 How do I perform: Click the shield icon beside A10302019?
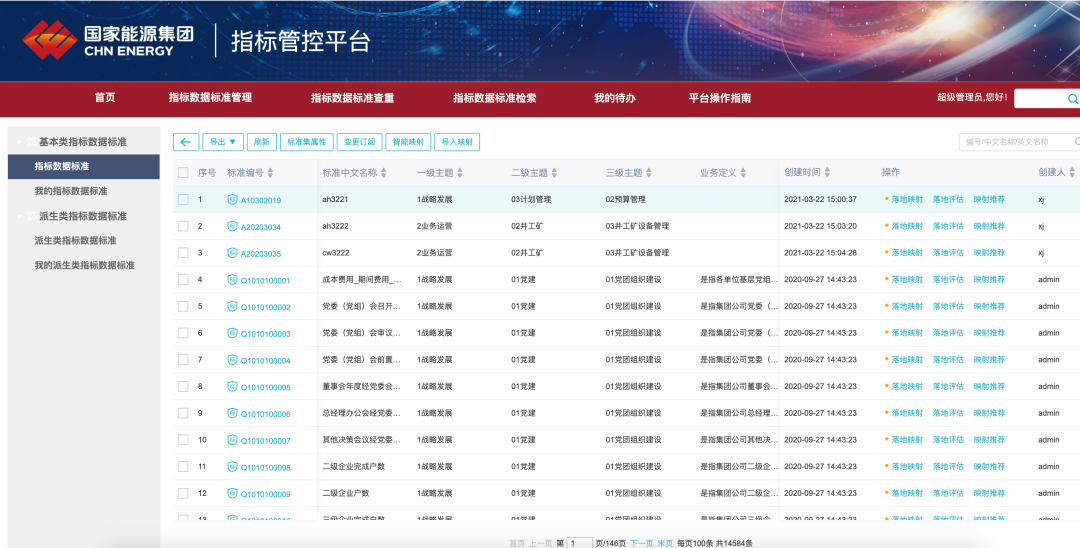pyautogui.click(x=232, y=200)
